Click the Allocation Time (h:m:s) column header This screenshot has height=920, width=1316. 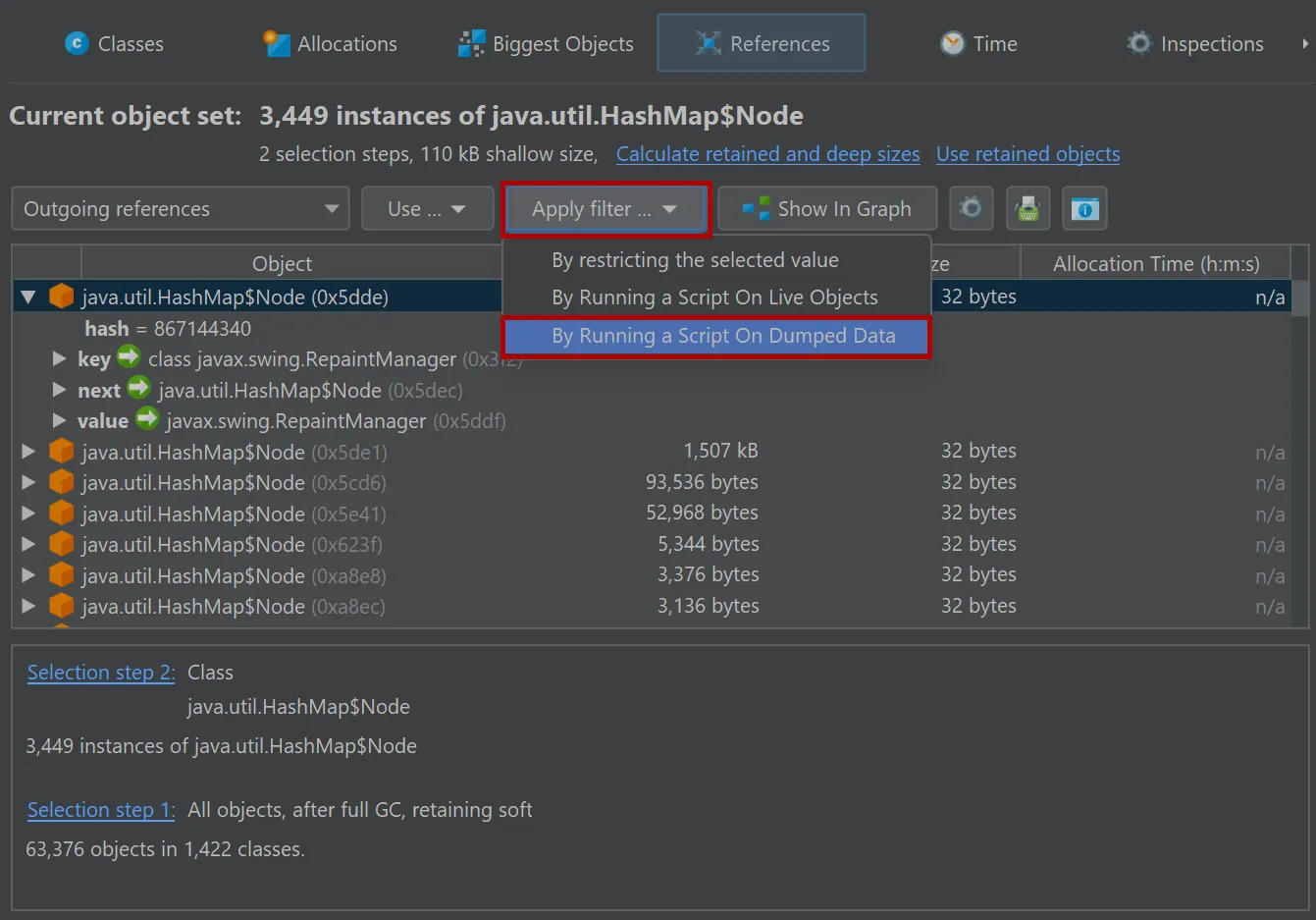[x=1156, y=264]
